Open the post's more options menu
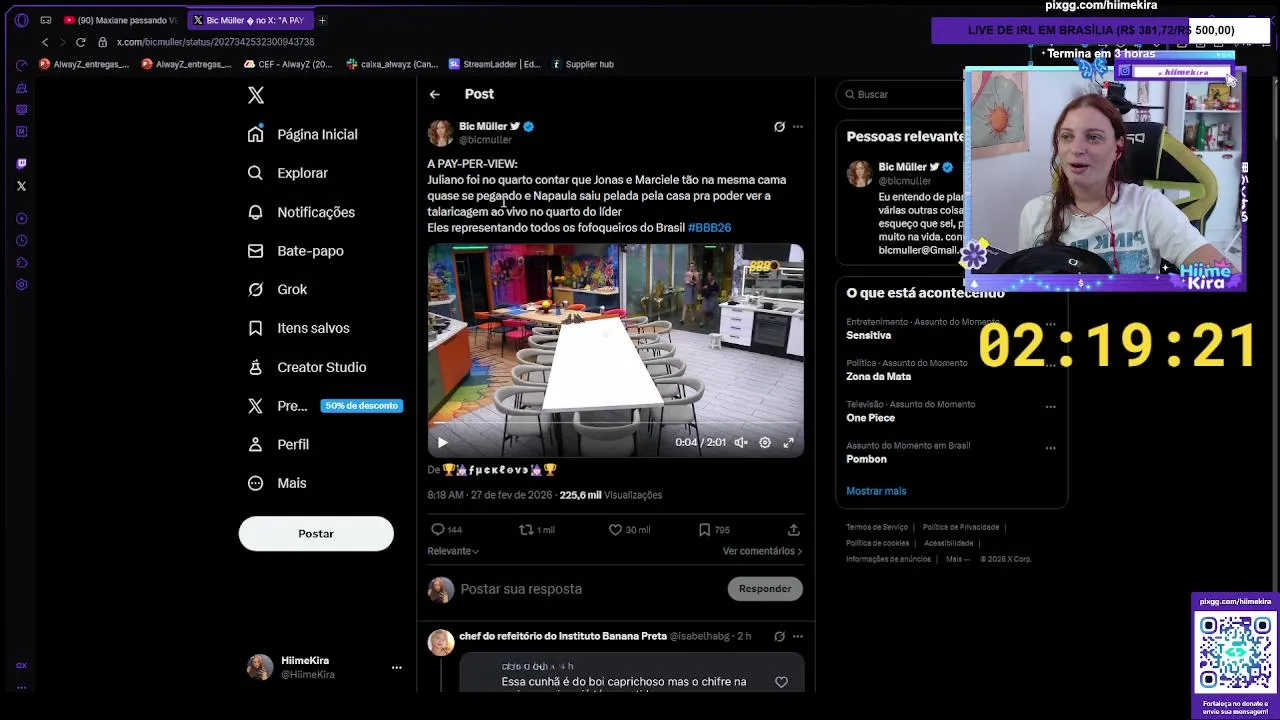 (x=797, y=127)
